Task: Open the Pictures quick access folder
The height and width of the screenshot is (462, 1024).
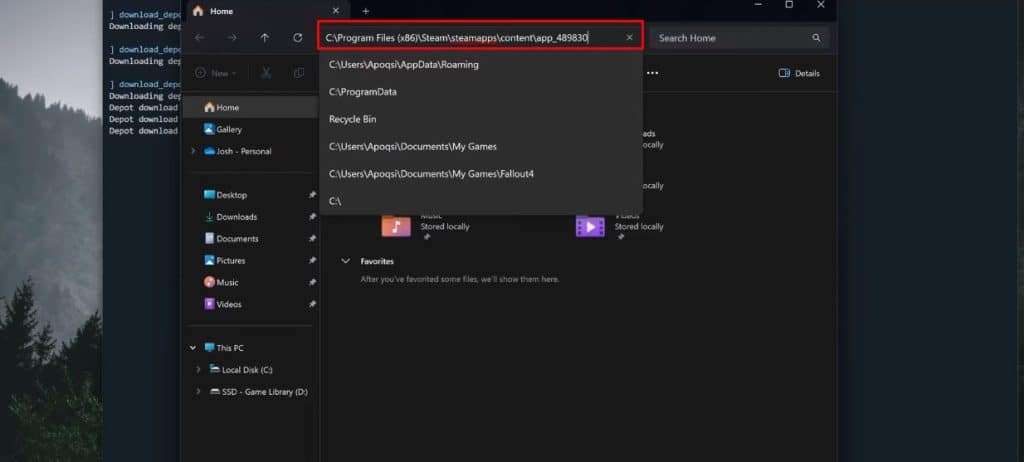Action: point(225,261)
